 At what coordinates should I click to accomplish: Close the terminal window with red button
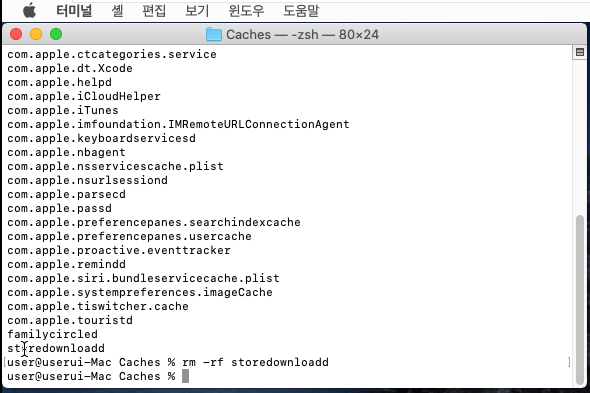pos(16,34)
